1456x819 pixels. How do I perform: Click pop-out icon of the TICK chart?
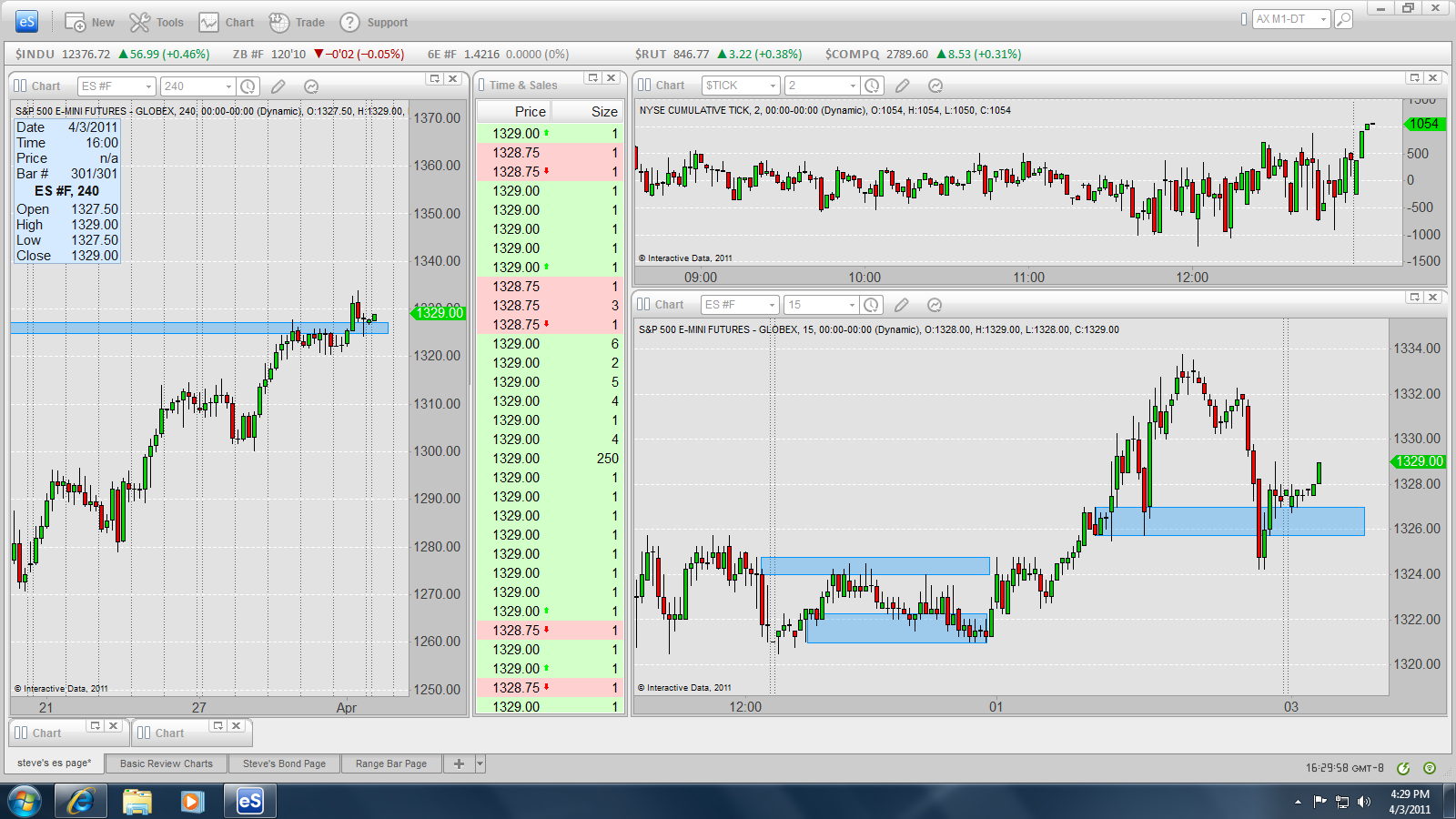pyautogui.click(x=1414, y=78)
